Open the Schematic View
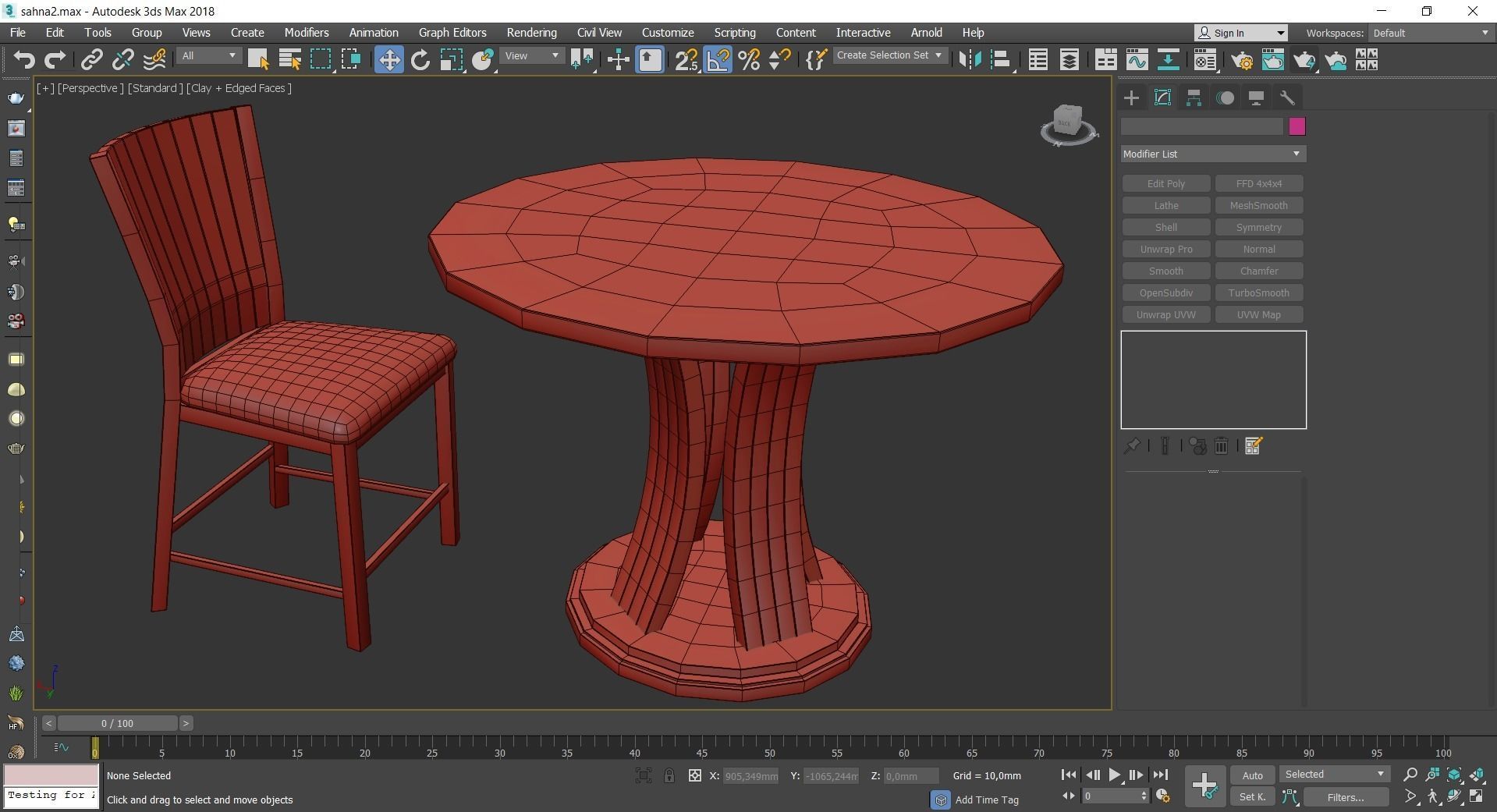1497x812 pixels. point(1168,60)
